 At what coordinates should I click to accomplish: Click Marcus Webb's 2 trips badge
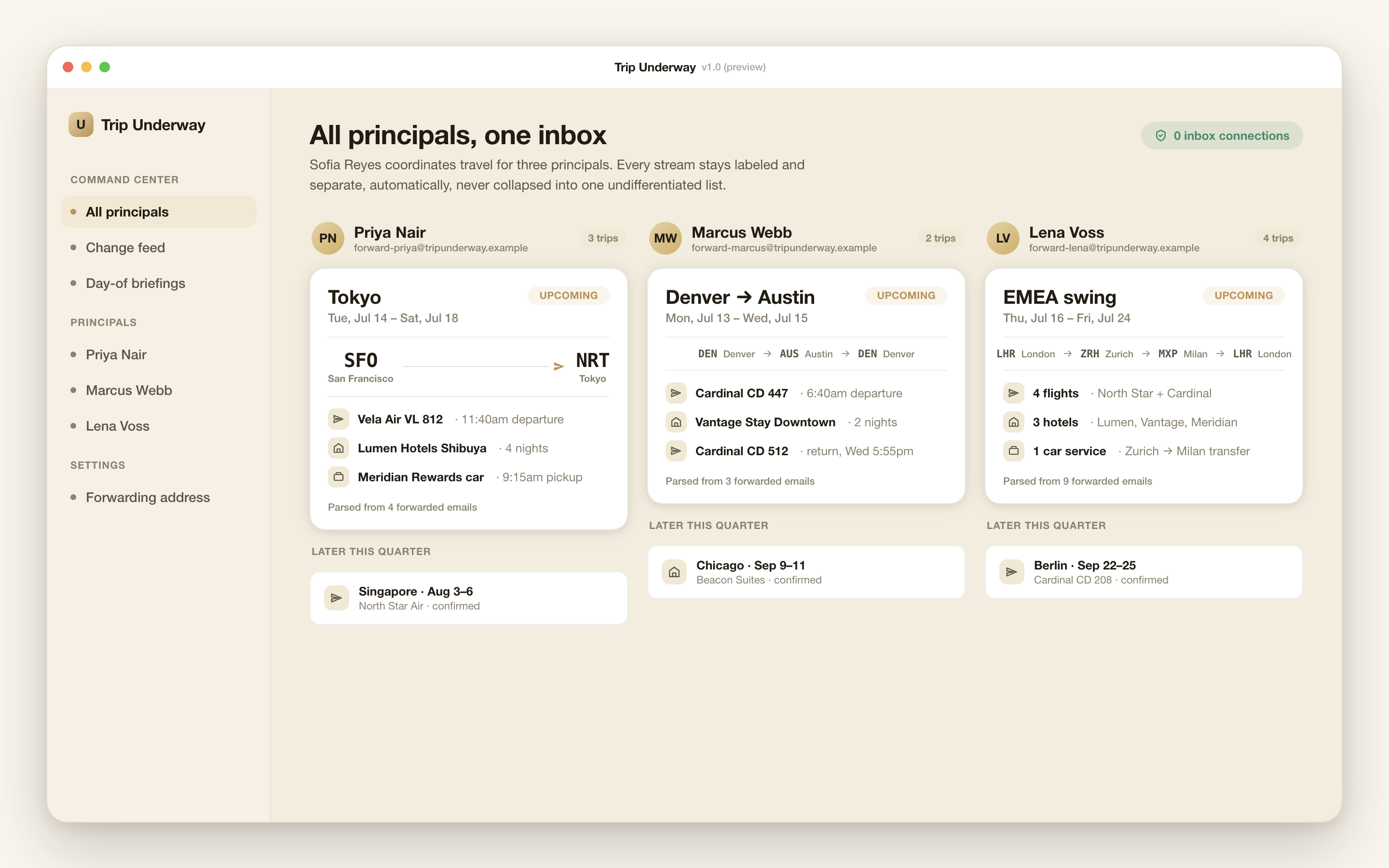[940, 238]
